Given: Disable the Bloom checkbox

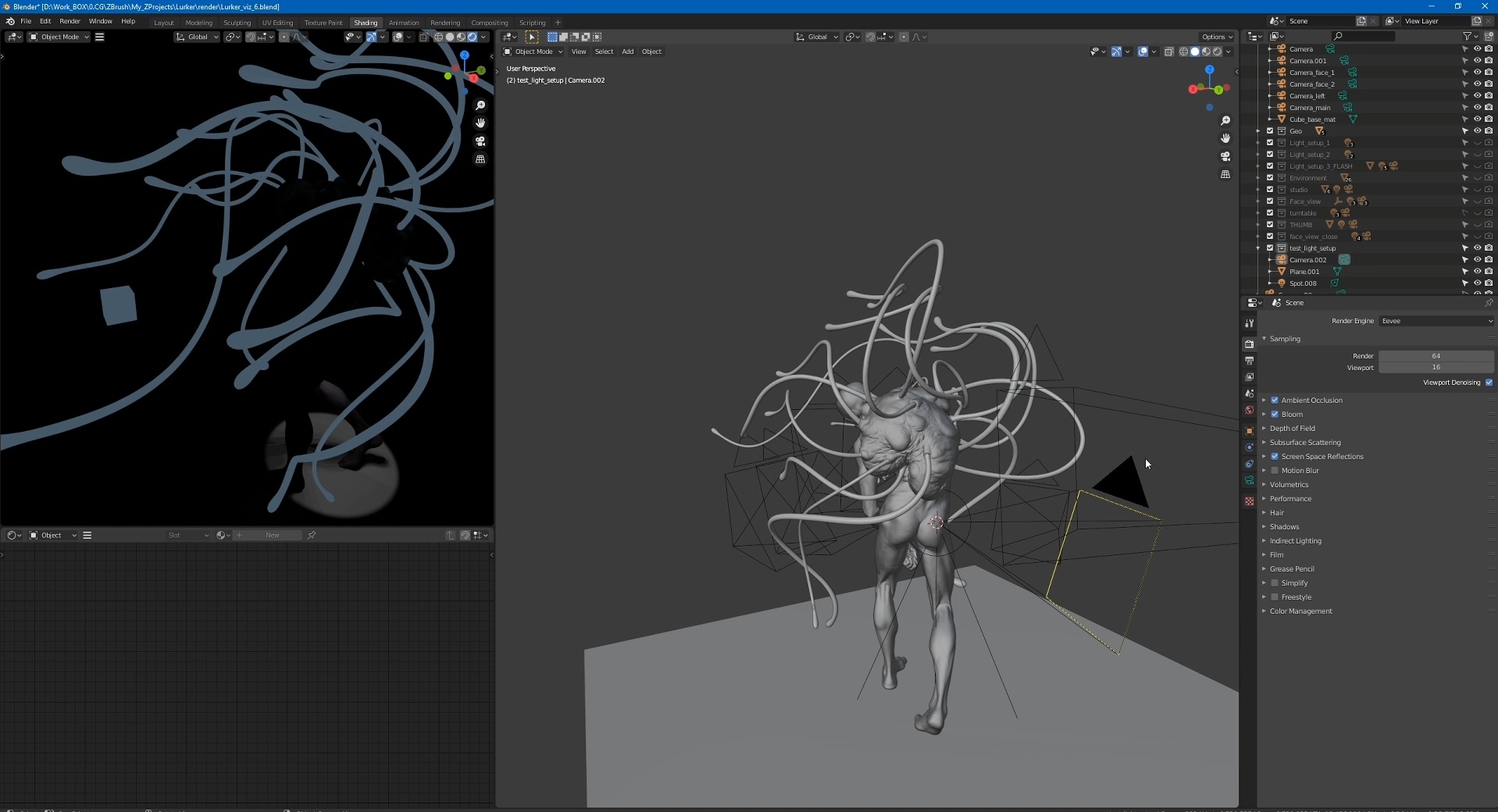Looking at the screenshot, I should (x=1275, y=415).
